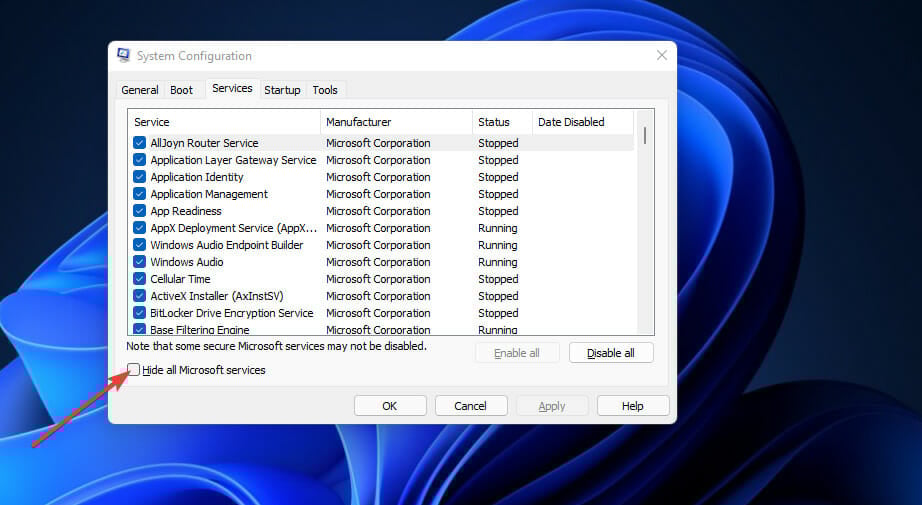This screenshot has width=922, height=505.
Task: Click Stopped status of Cellular Time
Action: (498, 279)
